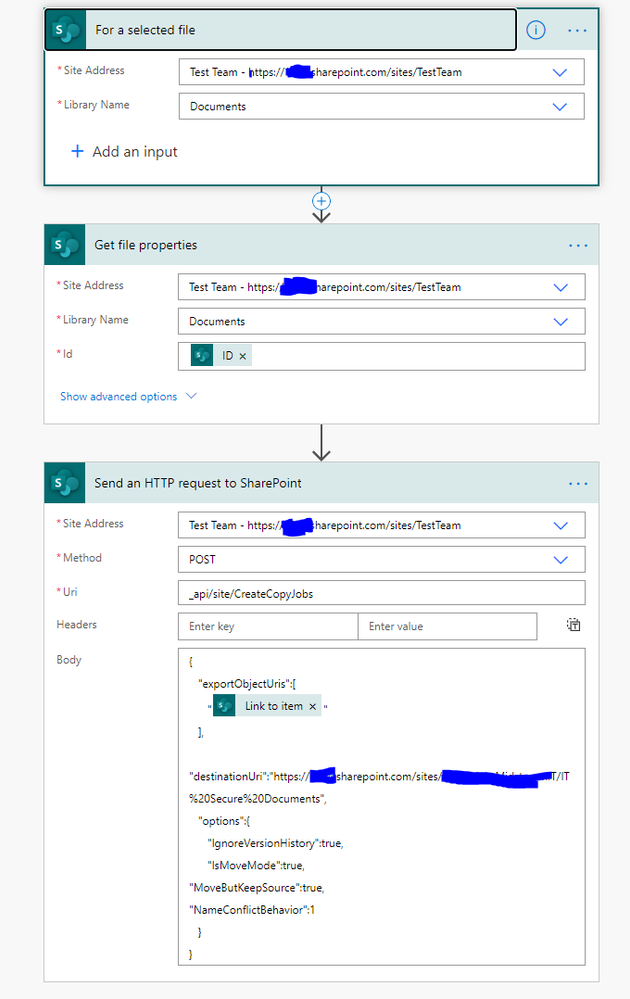Click the 'Link to item' token label
Image resolution: width=630 pixels, height=999 pixels.
tap(274, 706)
